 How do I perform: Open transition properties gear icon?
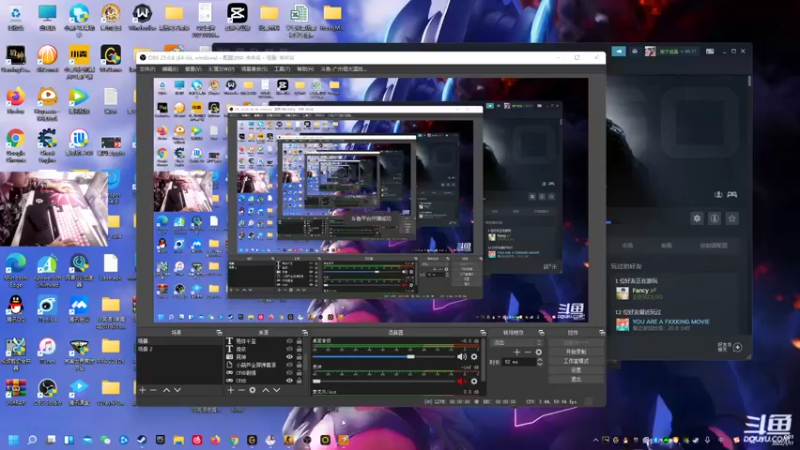point(538,352)
